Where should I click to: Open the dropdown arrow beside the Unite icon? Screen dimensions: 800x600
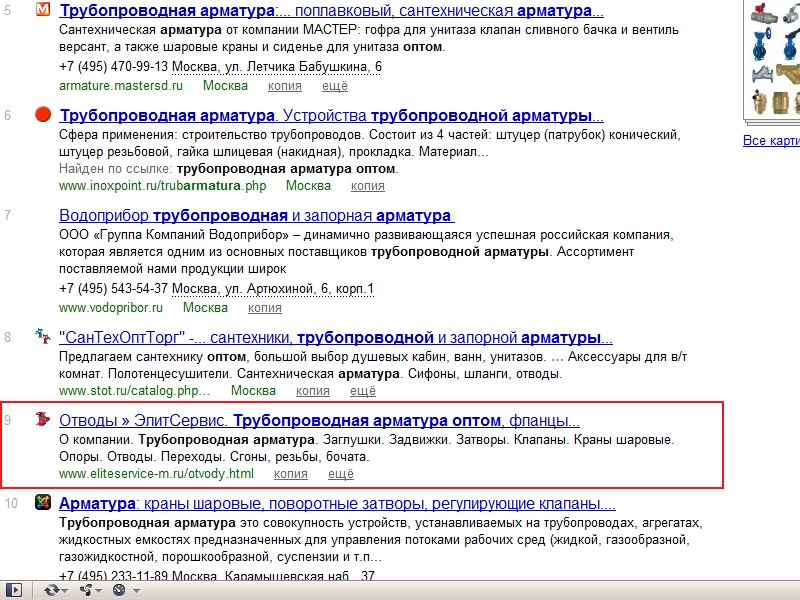[98, 591]
